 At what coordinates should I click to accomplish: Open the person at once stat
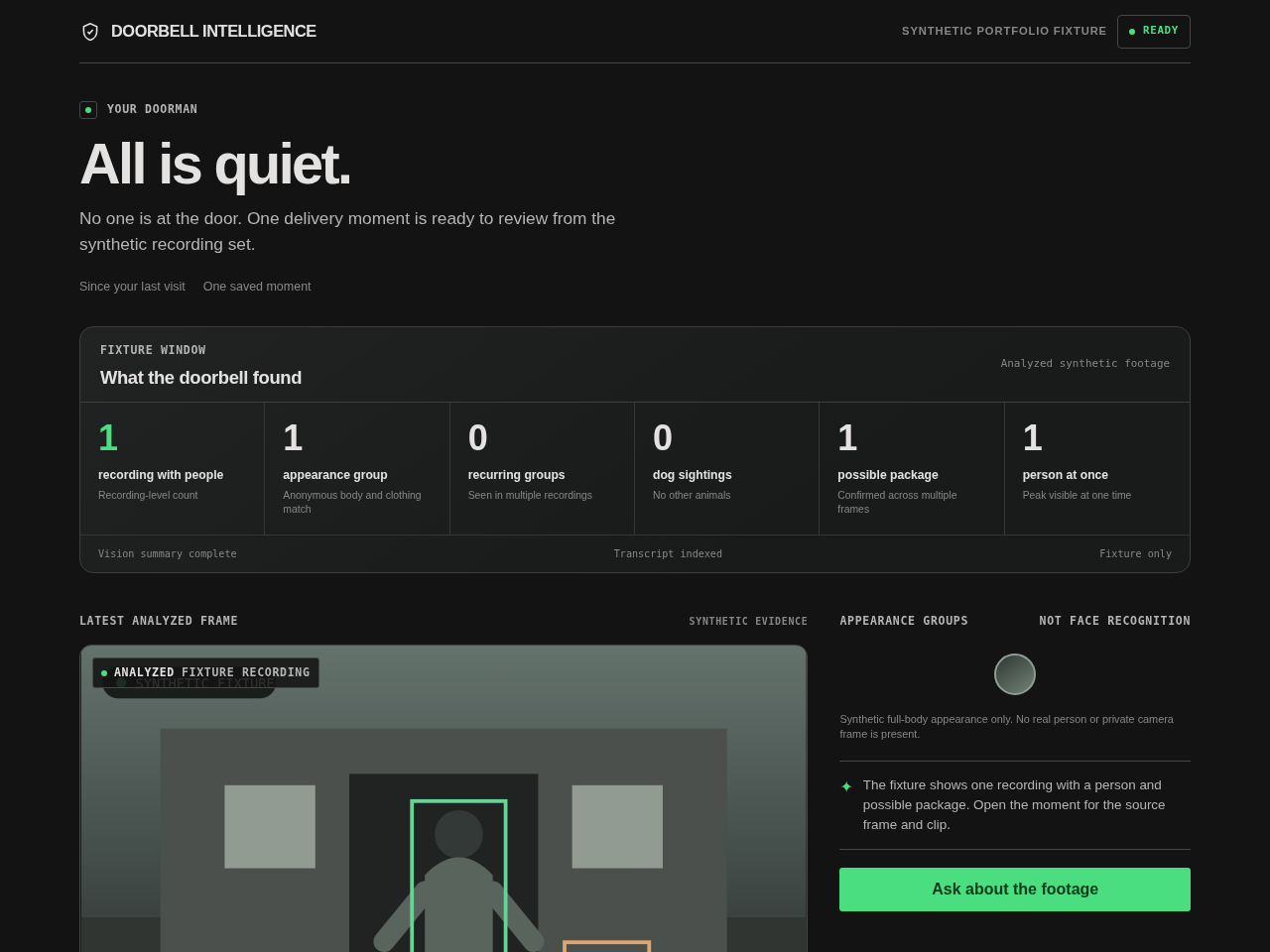(x=1097, y=469)
